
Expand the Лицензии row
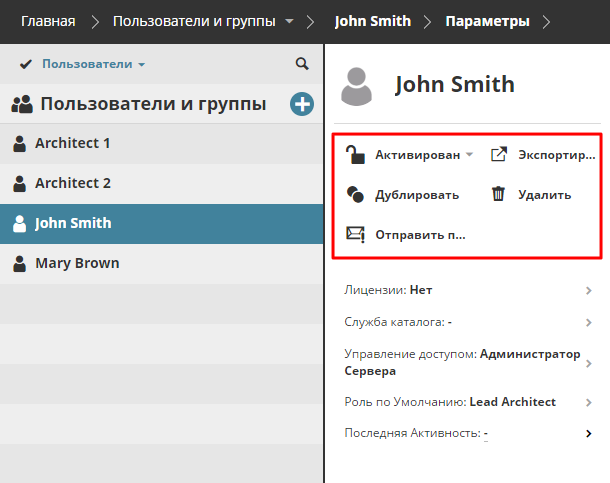589,291
